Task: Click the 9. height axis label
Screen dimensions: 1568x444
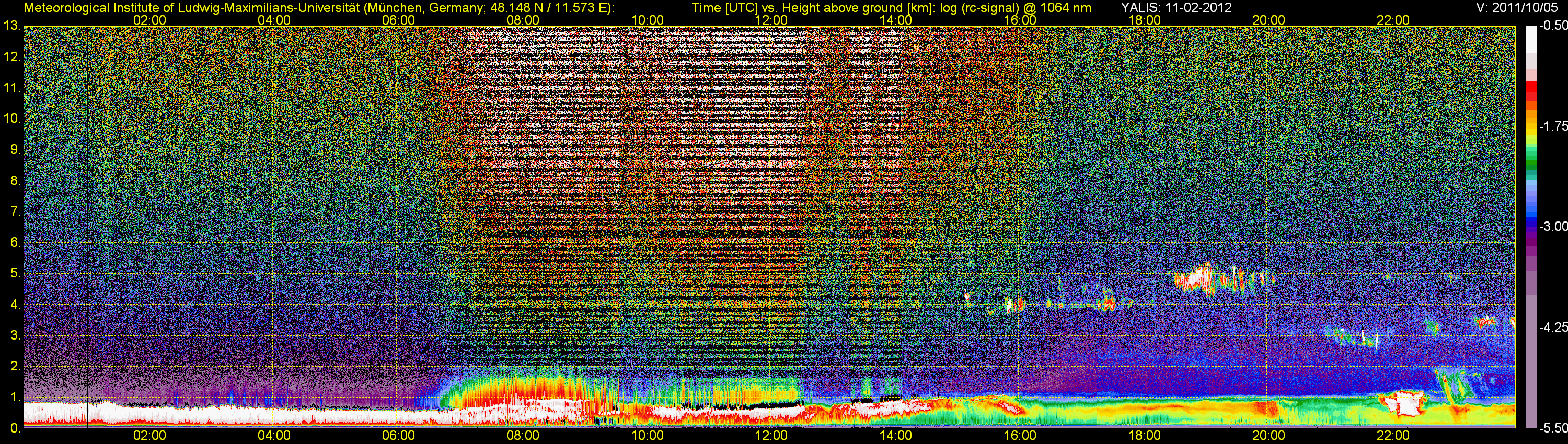Action: pos(15,149)
